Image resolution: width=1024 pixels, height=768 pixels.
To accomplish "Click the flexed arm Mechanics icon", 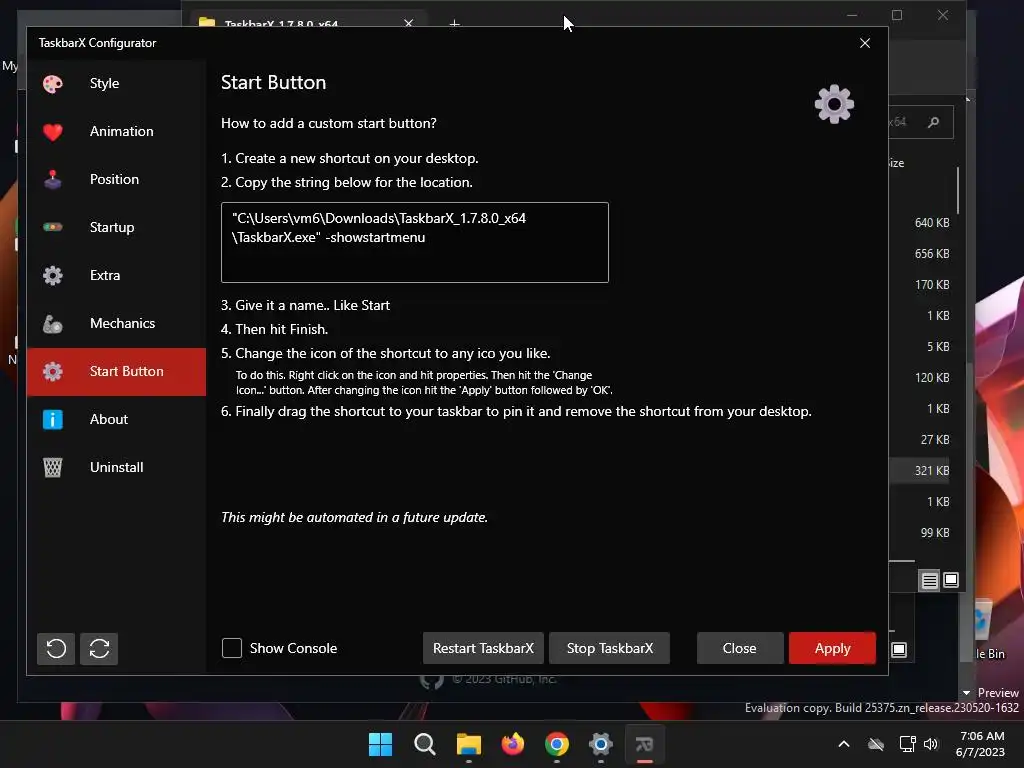I will pos(53,323).
